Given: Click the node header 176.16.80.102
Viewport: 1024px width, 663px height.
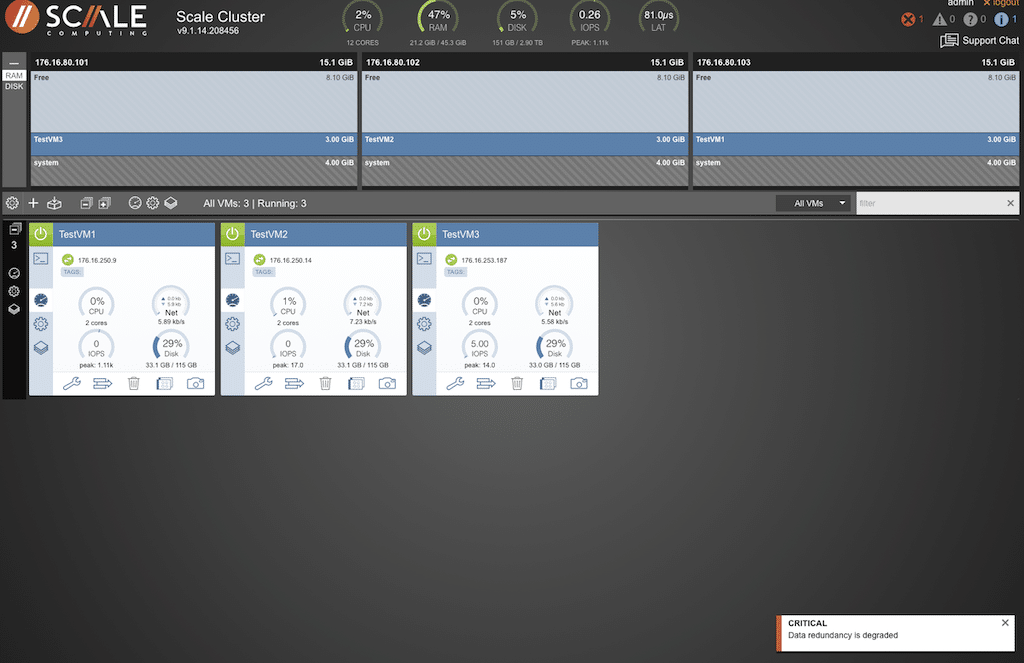Looking at the screenshot, I should click(525, 62).
